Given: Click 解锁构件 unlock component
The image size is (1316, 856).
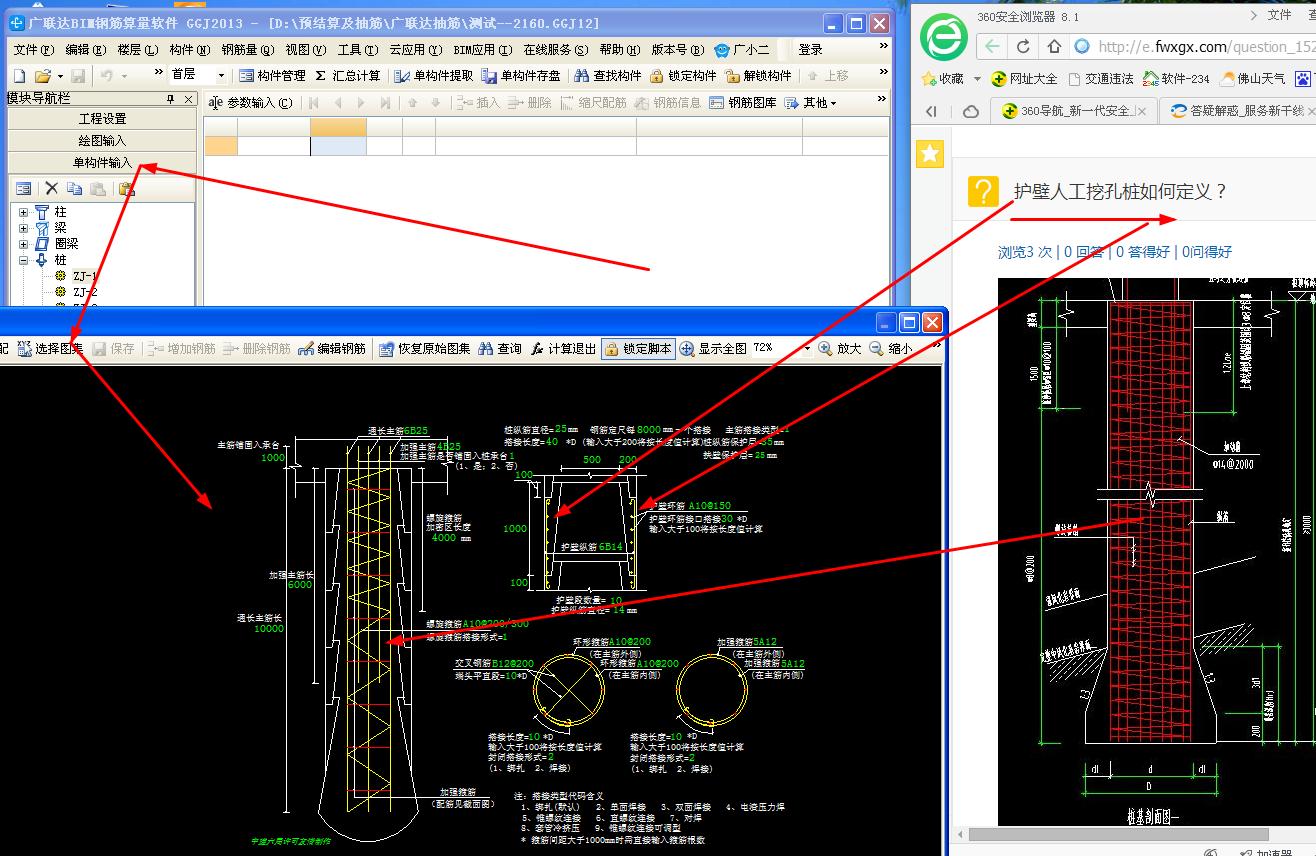Looking at the screenshot, I should [x=759, y=75].
